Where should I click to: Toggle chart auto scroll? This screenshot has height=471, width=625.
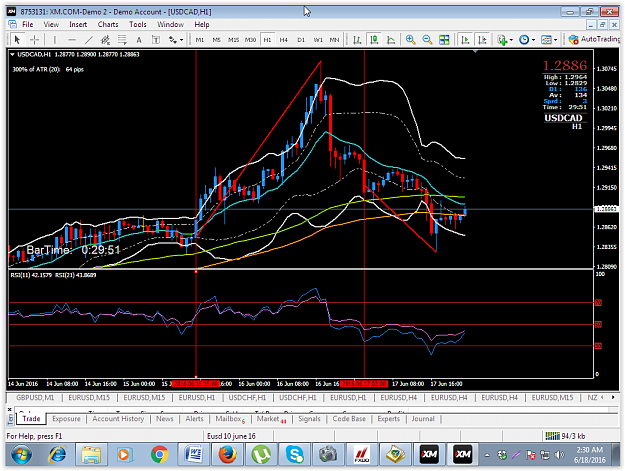point(465,39)
